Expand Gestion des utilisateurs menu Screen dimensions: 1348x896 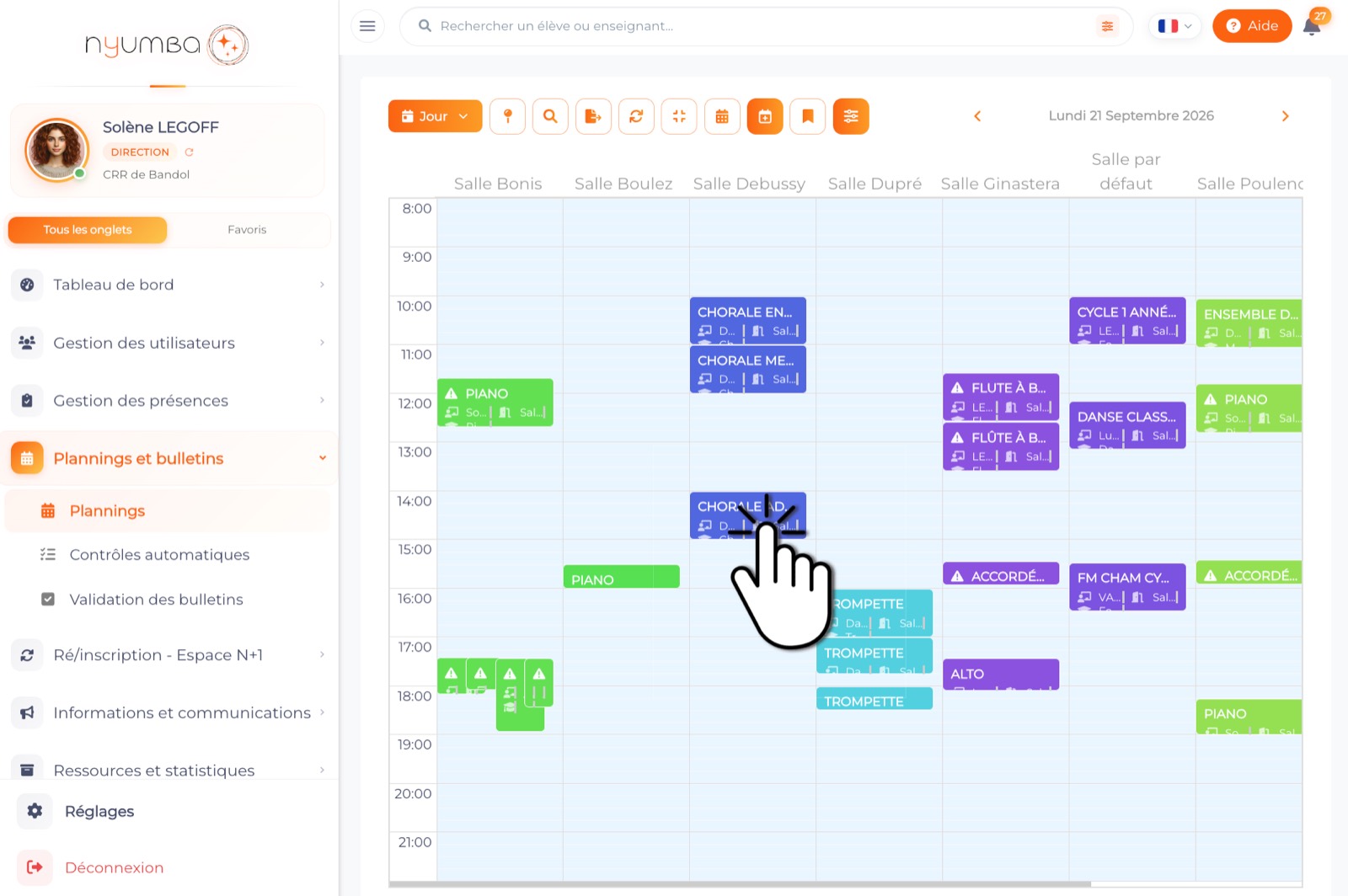click(x=168, y=343)
